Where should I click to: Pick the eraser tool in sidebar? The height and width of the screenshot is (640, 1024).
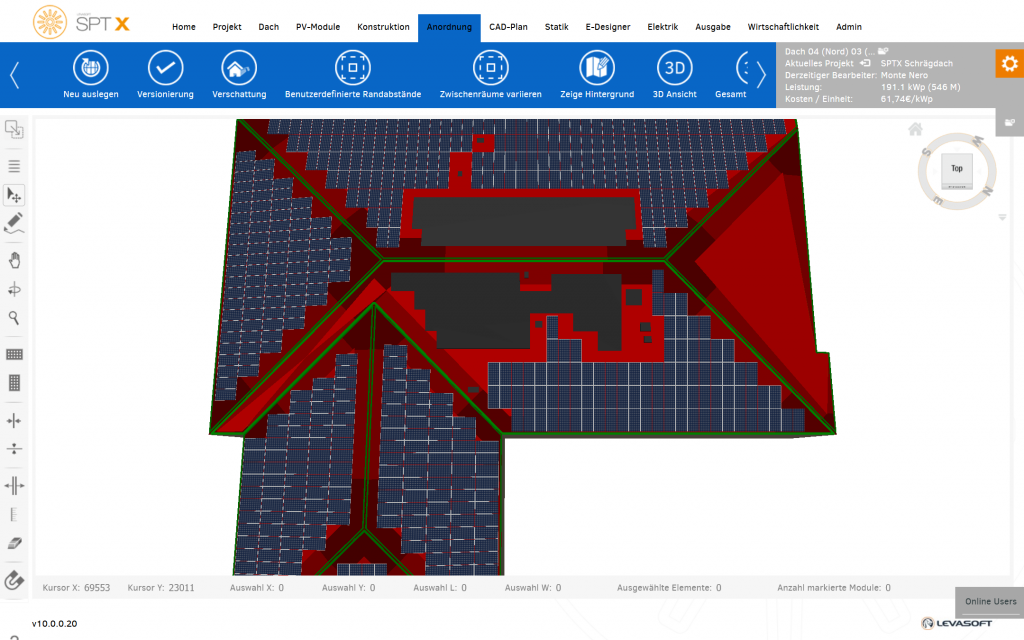[15, 543]
